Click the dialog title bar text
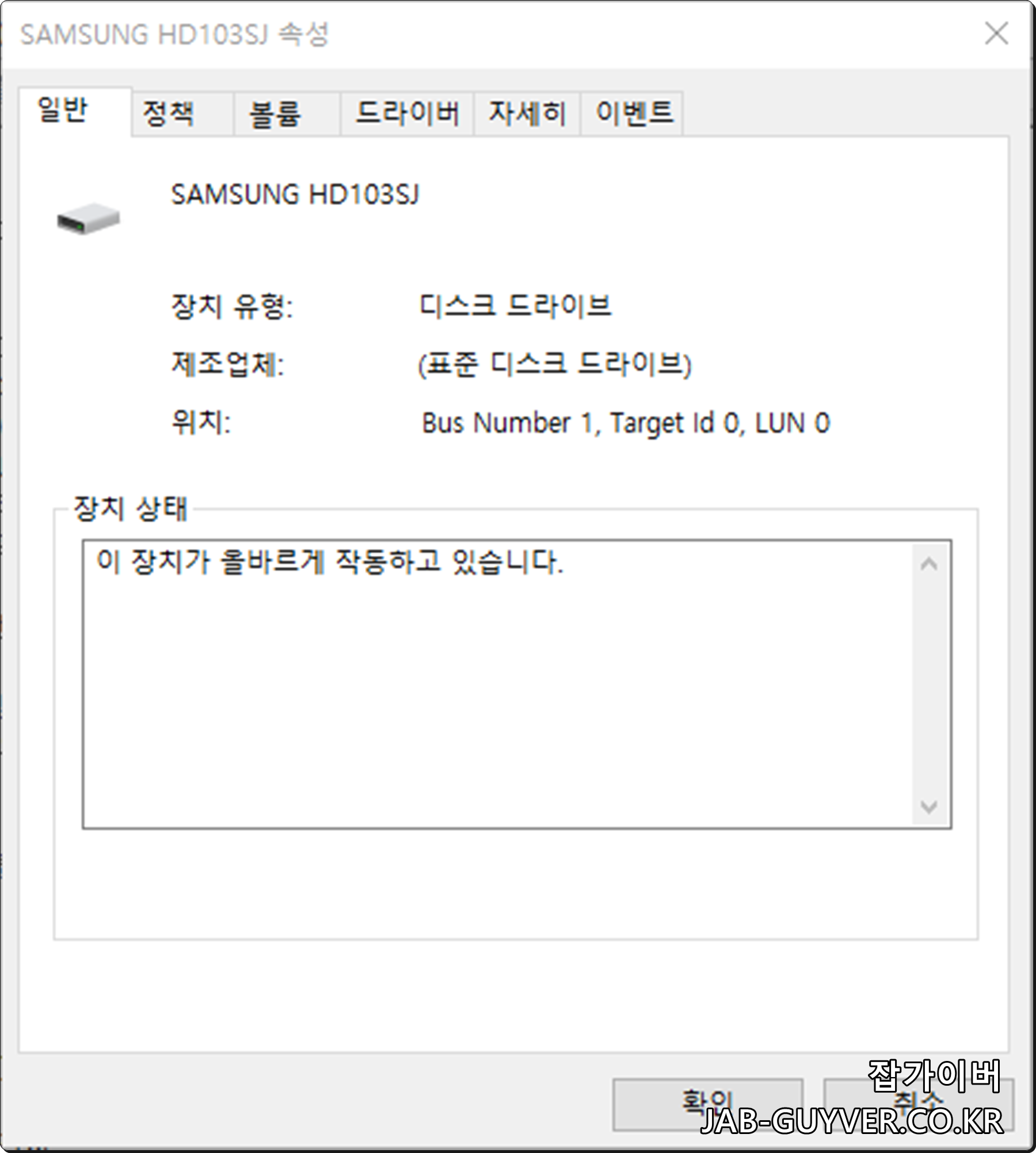Screen dimensions: 1036x1153 tap(174, 35)
